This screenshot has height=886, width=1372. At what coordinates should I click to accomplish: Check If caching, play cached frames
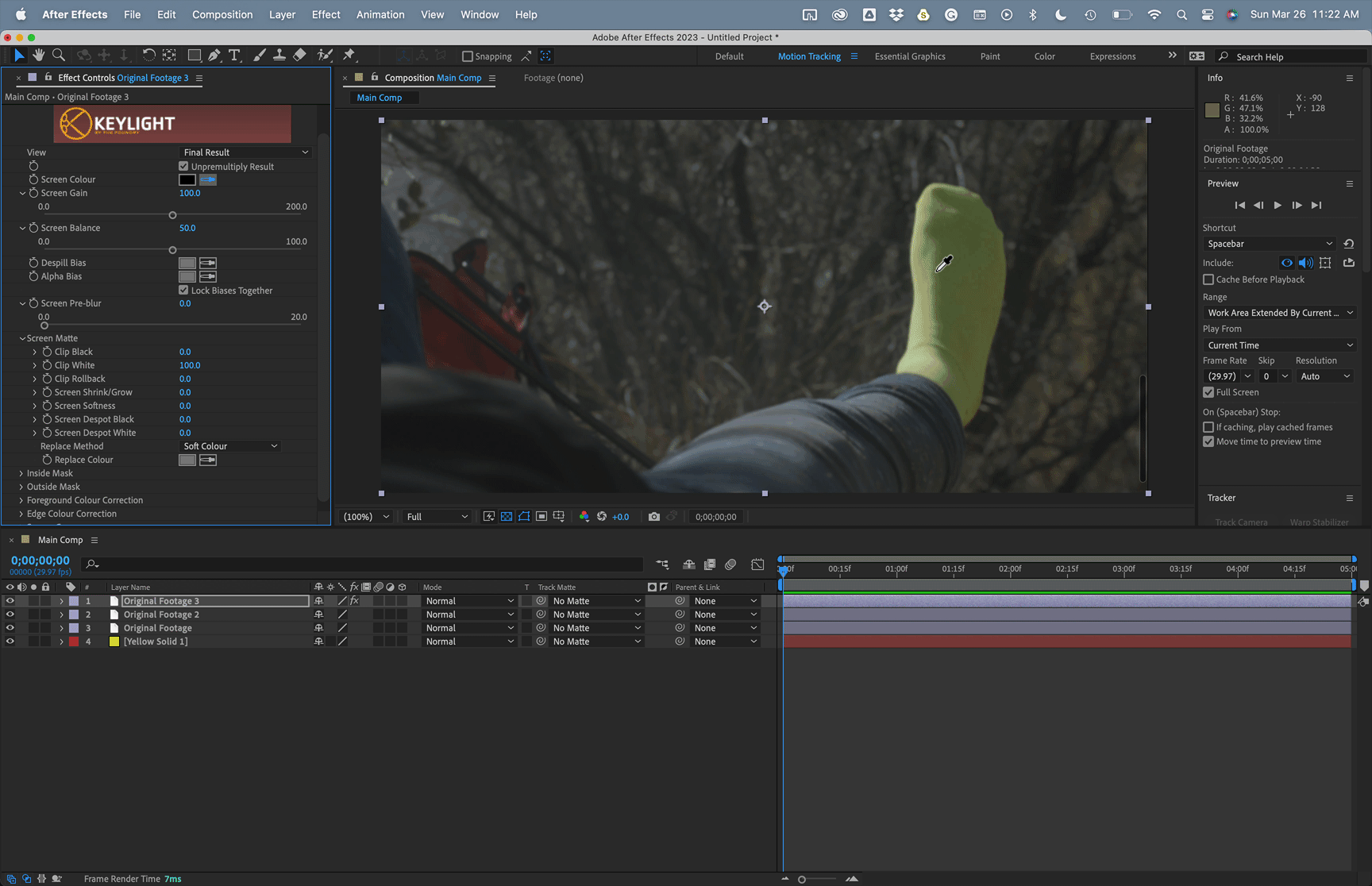point(1208,427)
